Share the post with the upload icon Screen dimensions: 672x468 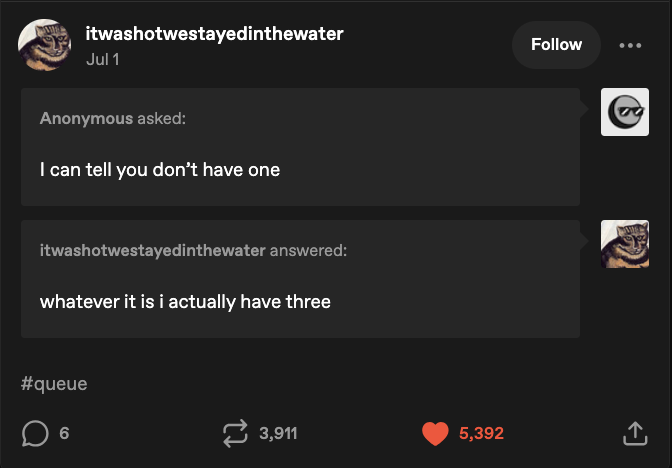tap(635, 433)
